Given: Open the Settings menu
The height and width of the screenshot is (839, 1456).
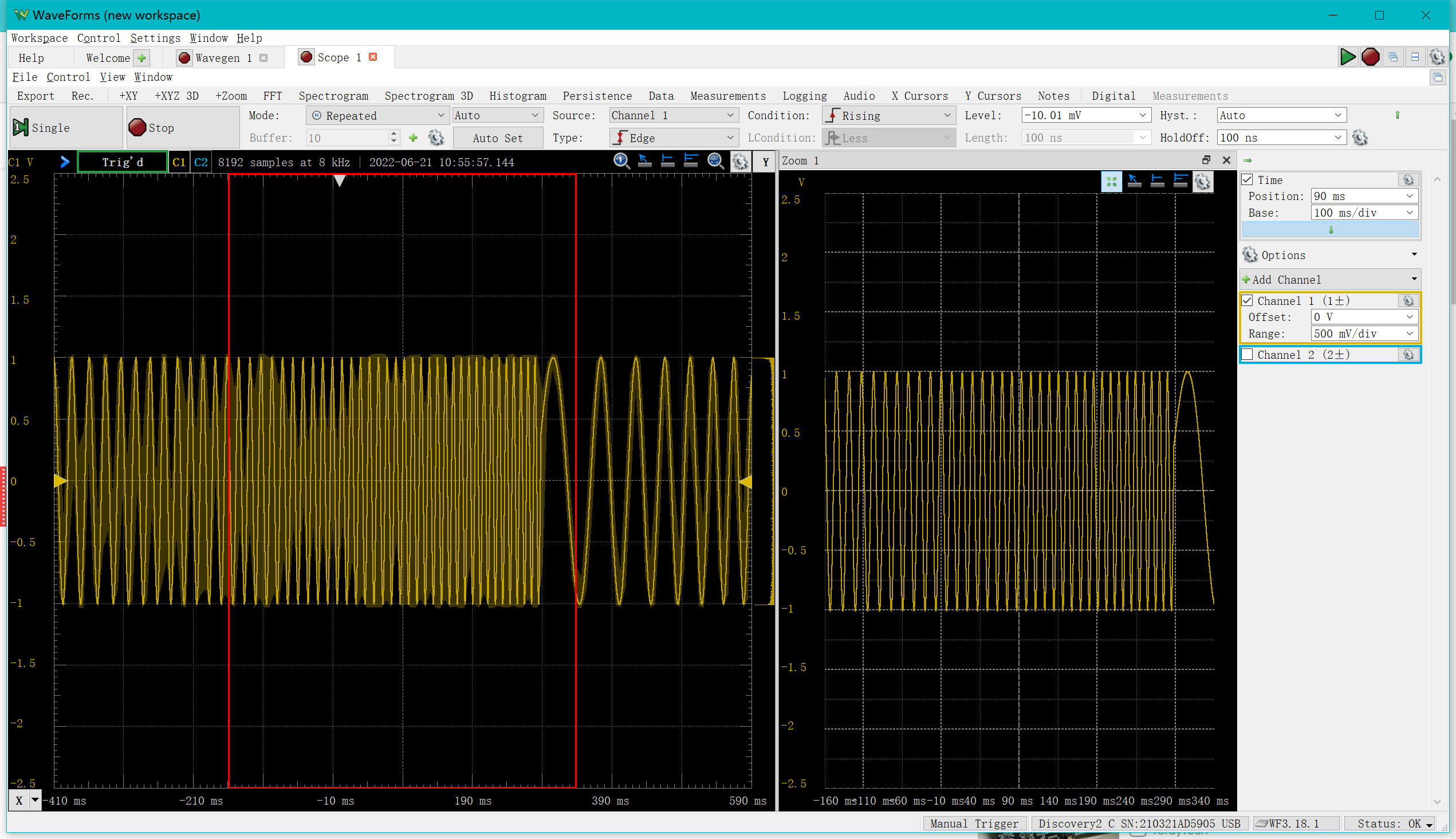Looking at the screenshot, I should pos(155,38).
